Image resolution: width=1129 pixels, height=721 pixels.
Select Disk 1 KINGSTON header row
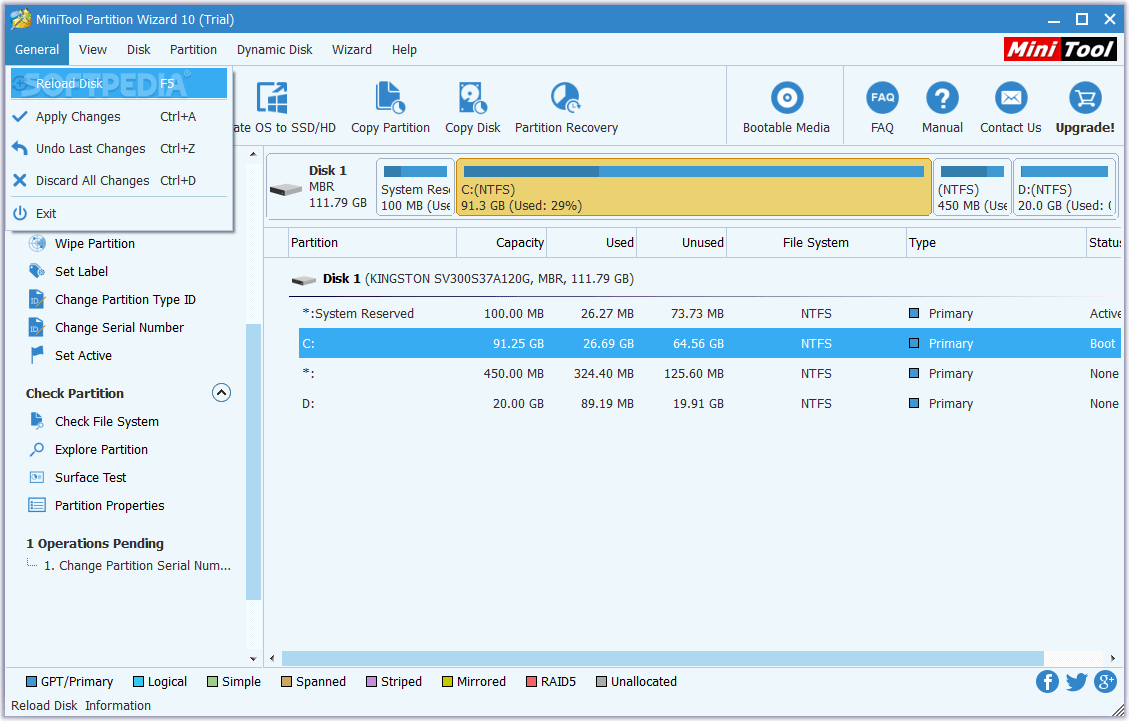705,279
